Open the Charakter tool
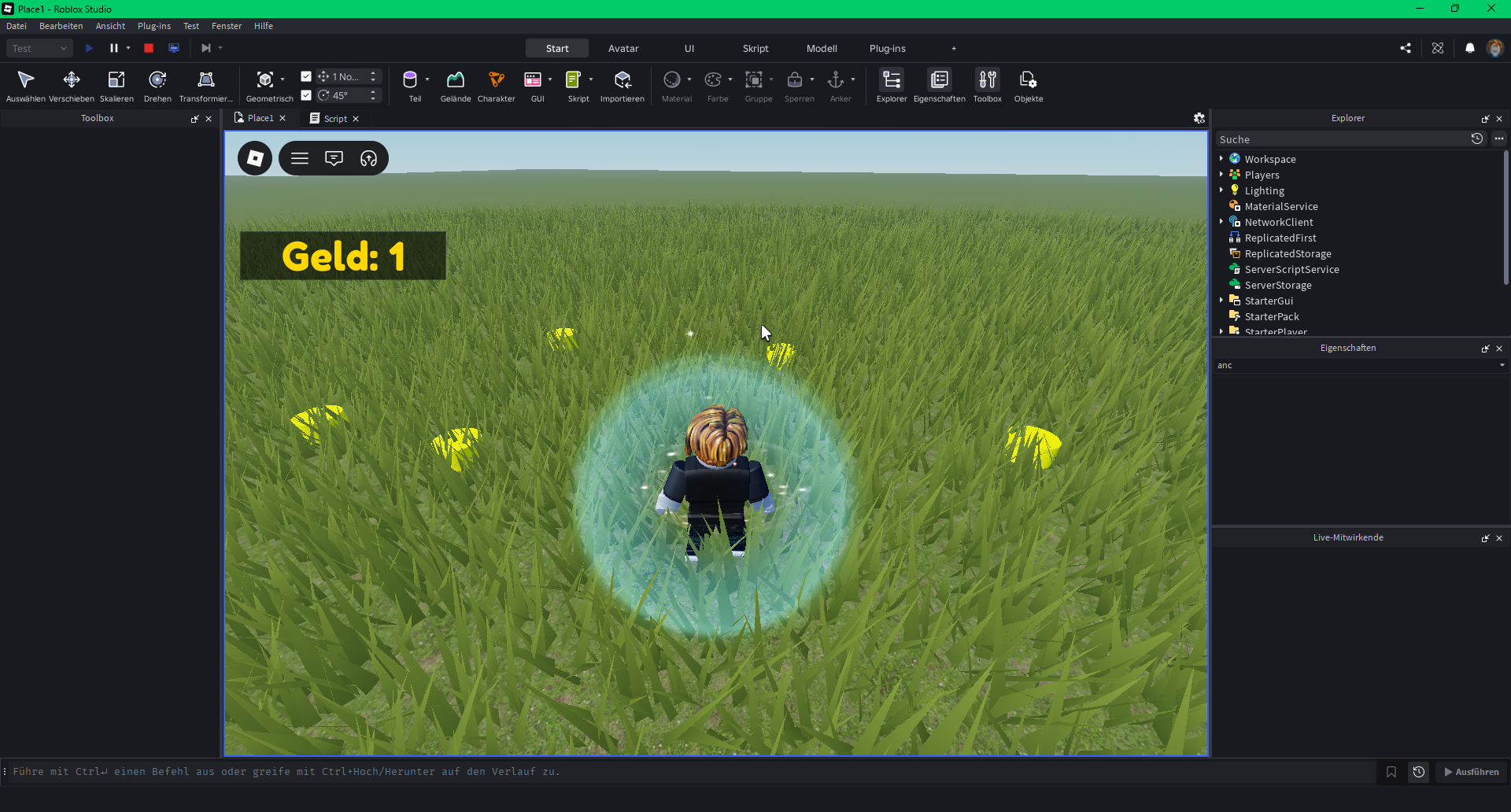The image size is (1511, 812). [x=496, y=86]
